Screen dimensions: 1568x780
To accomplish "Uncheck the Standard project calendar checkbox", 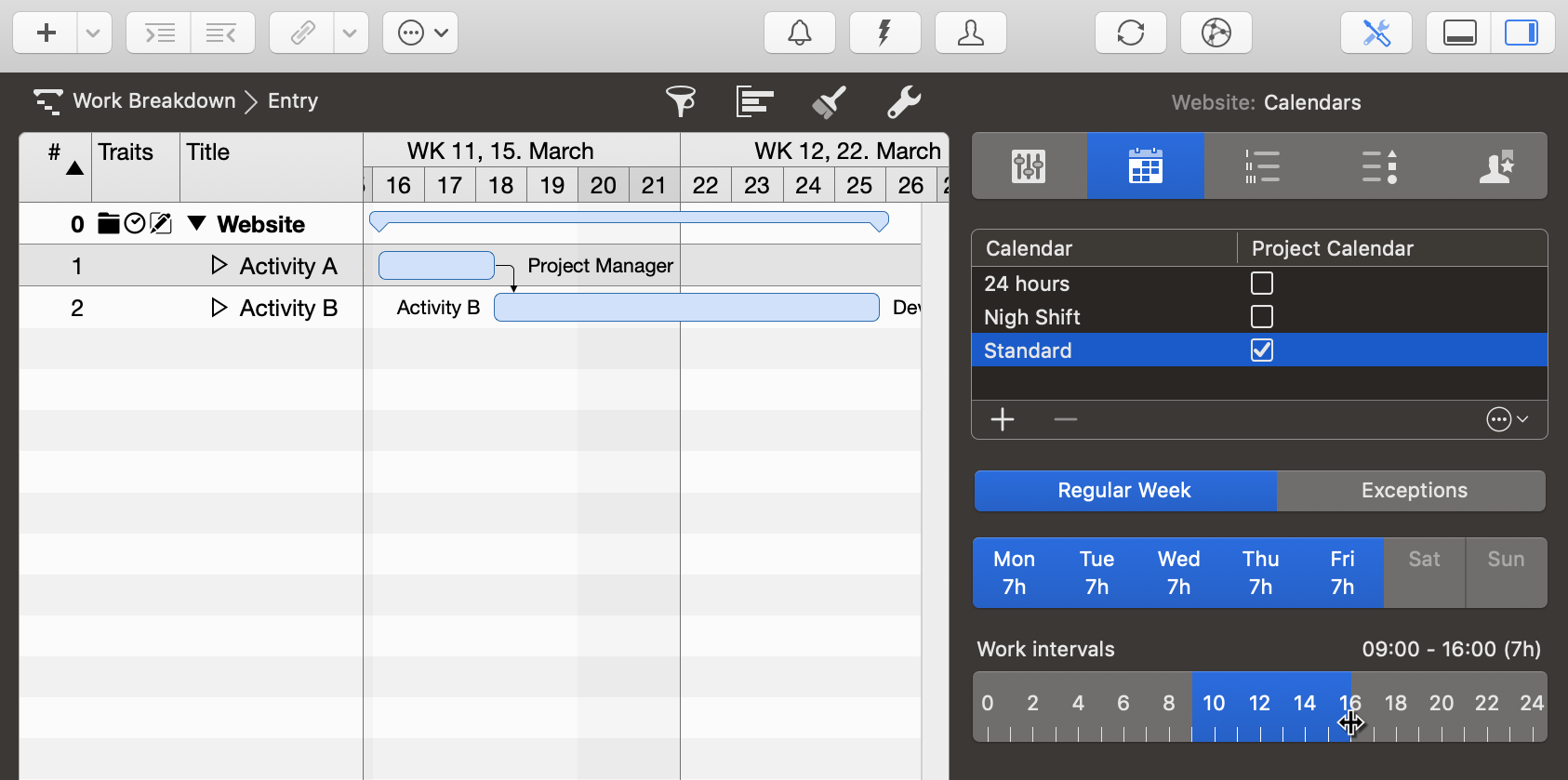I will [1261, 350].
